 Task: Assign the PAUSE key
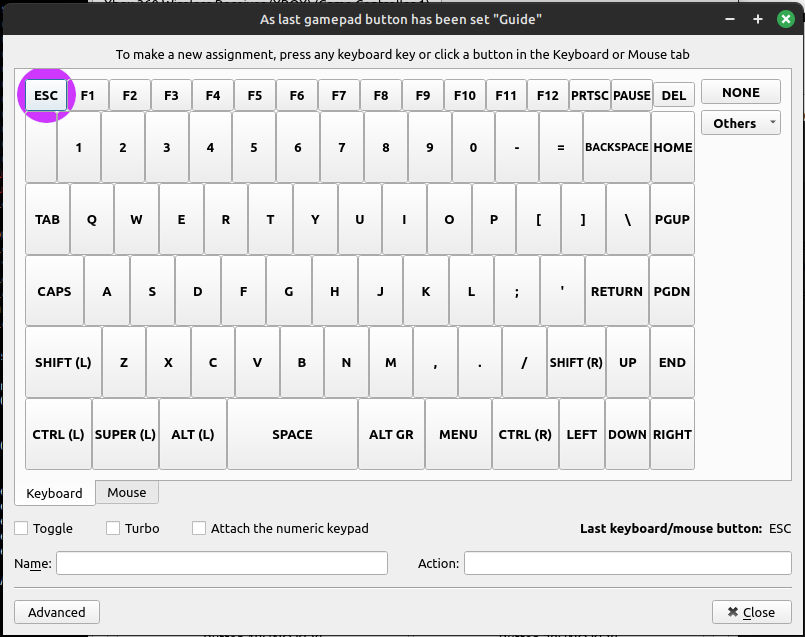point(631,95)
